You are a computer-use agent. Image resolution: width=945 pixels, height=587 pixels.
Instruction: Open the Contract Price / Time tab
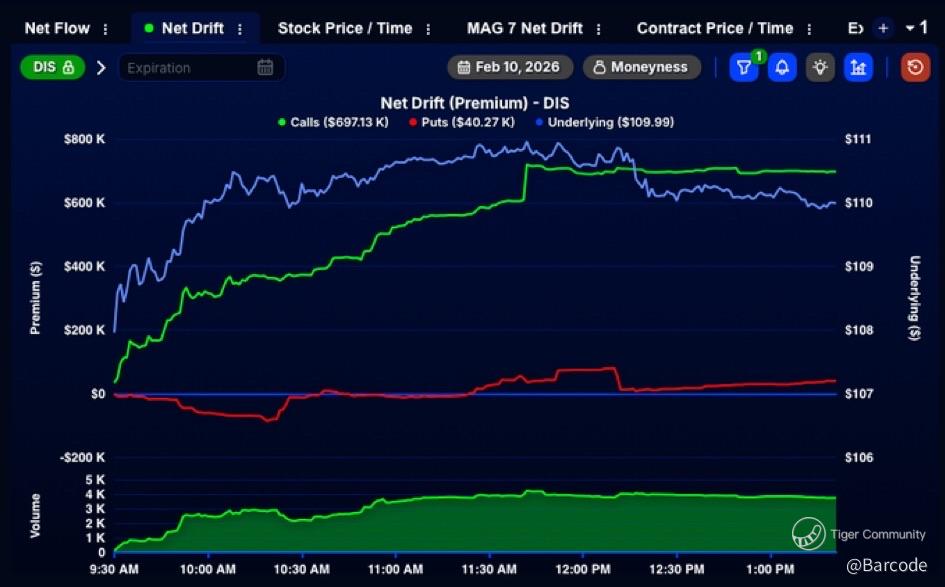715,28
